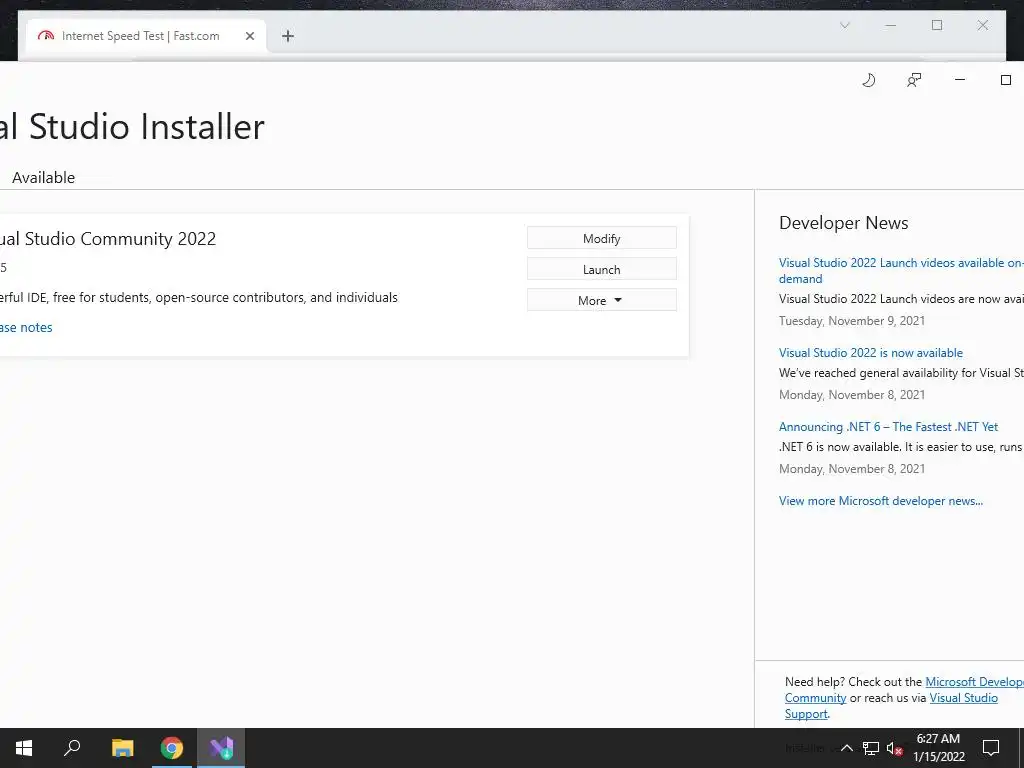
Task: Show hidden system tray icons
Action: [846, 748]
